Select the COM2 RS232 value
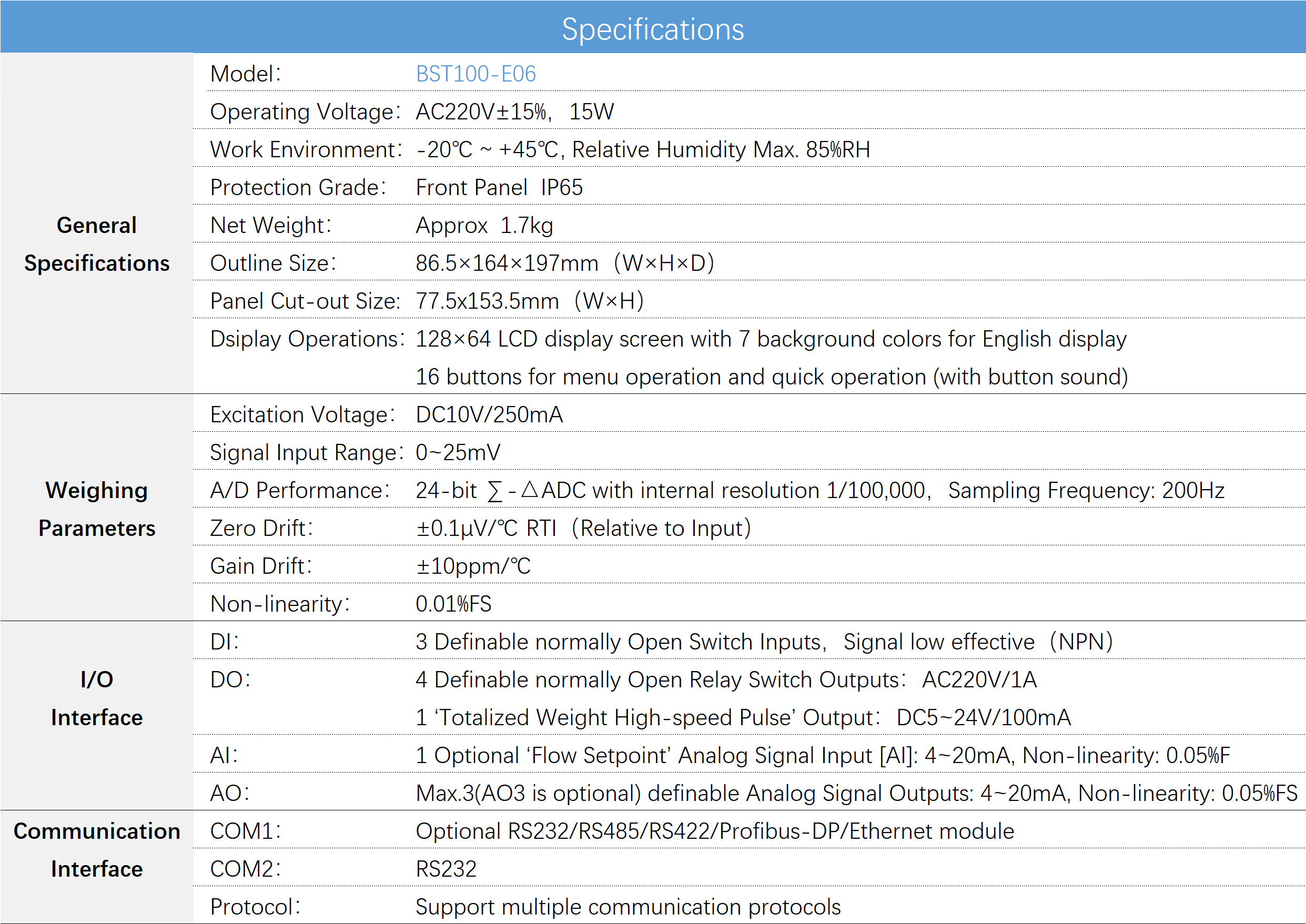This screenshot has height=924, width=1306. [x=446, y=869]
